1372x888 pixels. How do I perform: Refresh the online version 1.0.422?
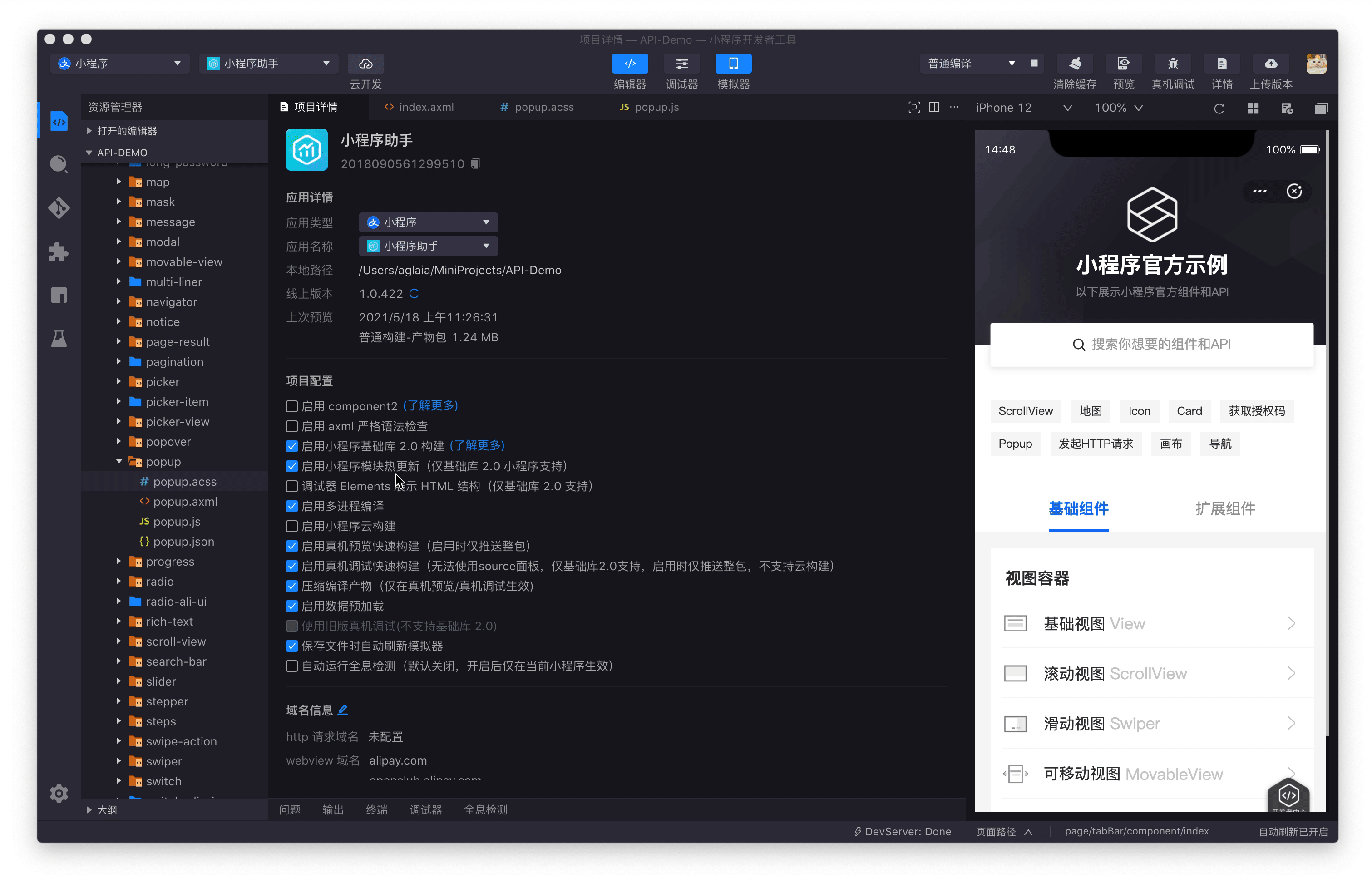(414, 293)
